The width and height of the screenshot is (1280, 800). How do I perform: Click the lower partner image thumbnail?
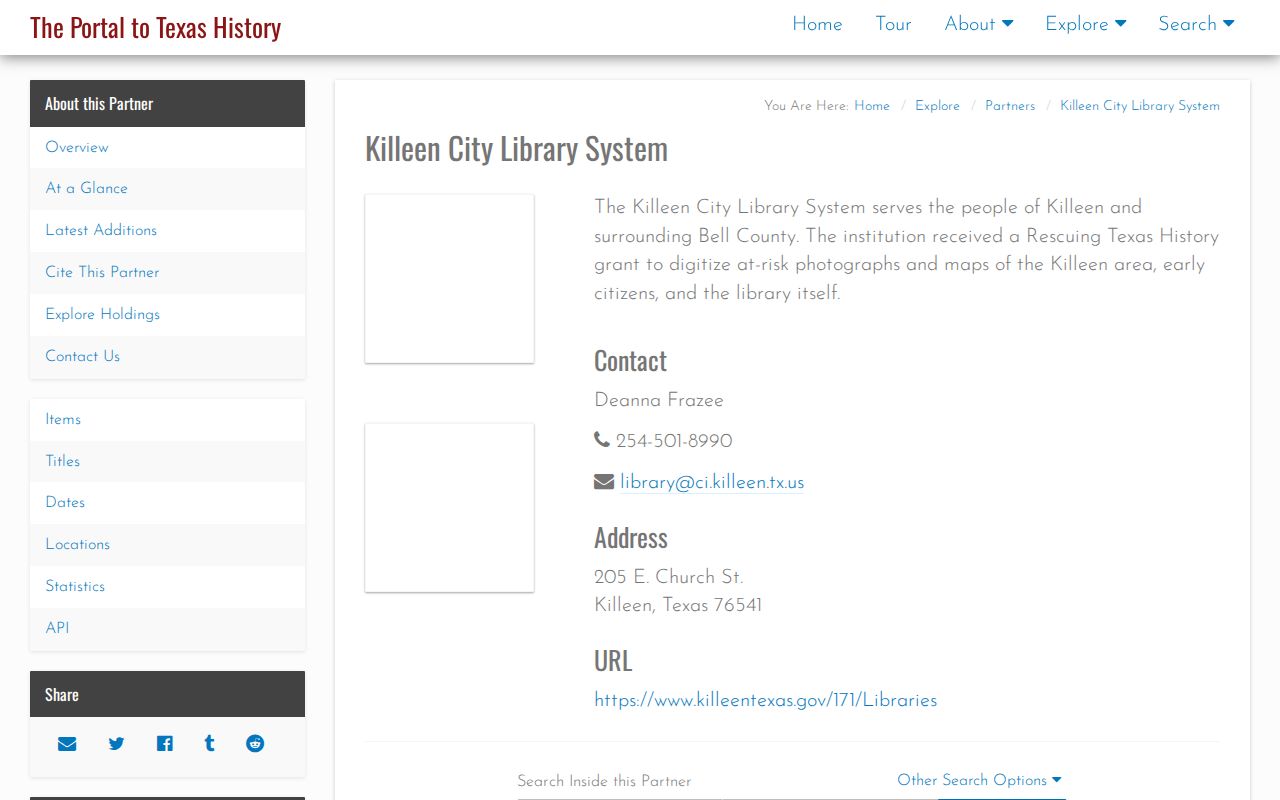pyautogui.click(x=449, y=508)
